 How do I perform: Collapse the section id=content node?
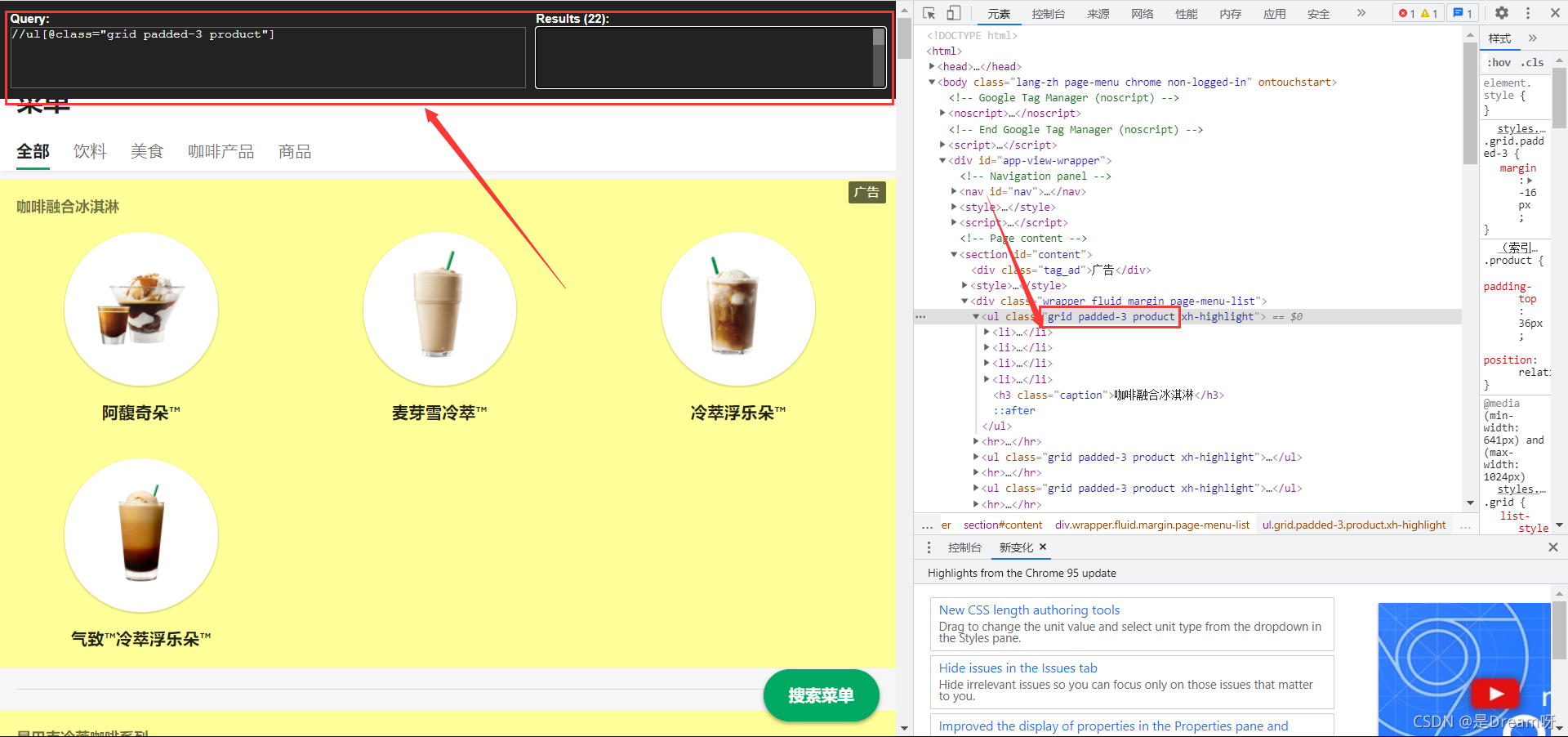(x=953, y=254)
